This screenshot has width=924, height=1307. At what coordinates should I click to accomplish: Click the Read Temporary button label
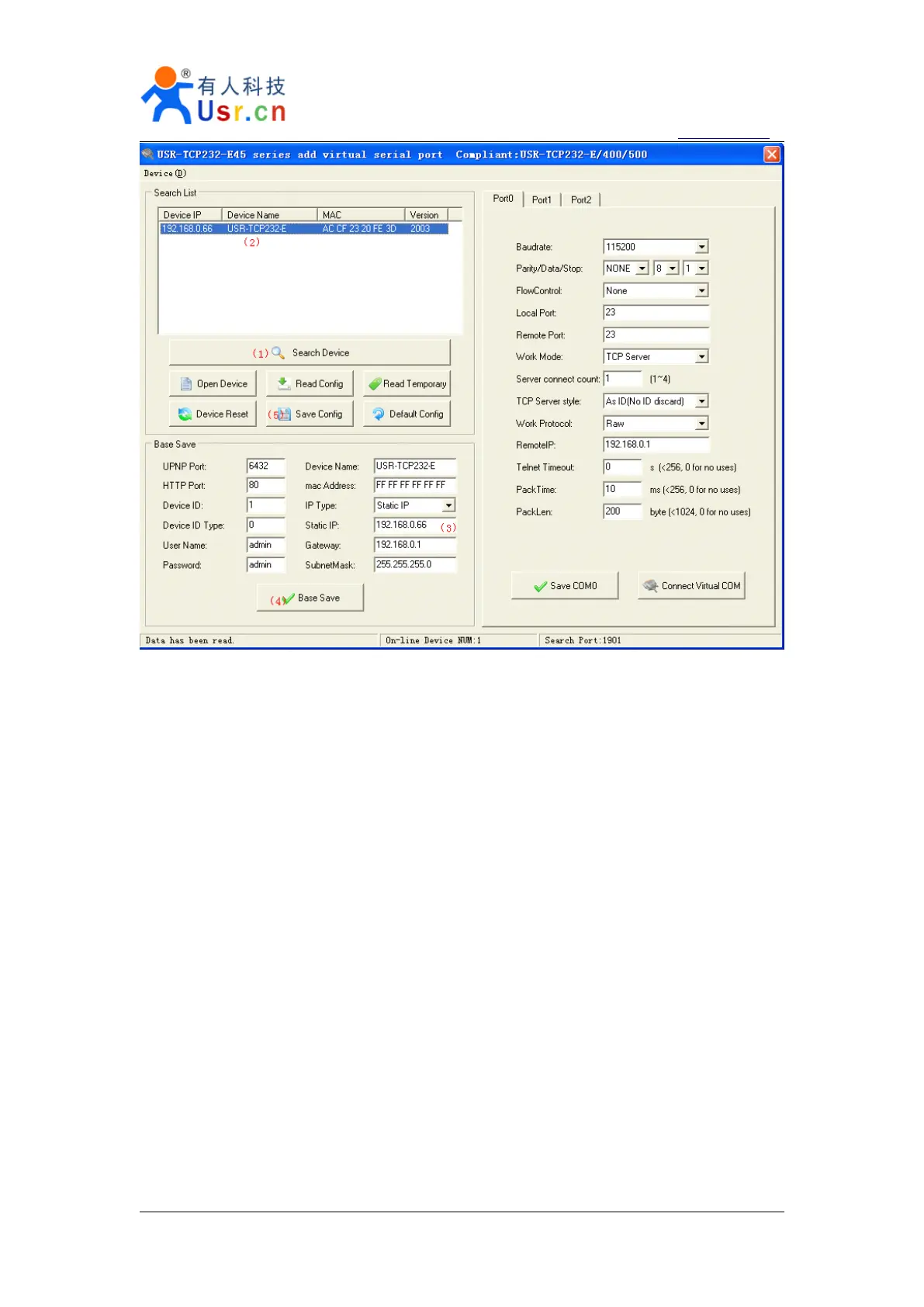tap(415, 383)
